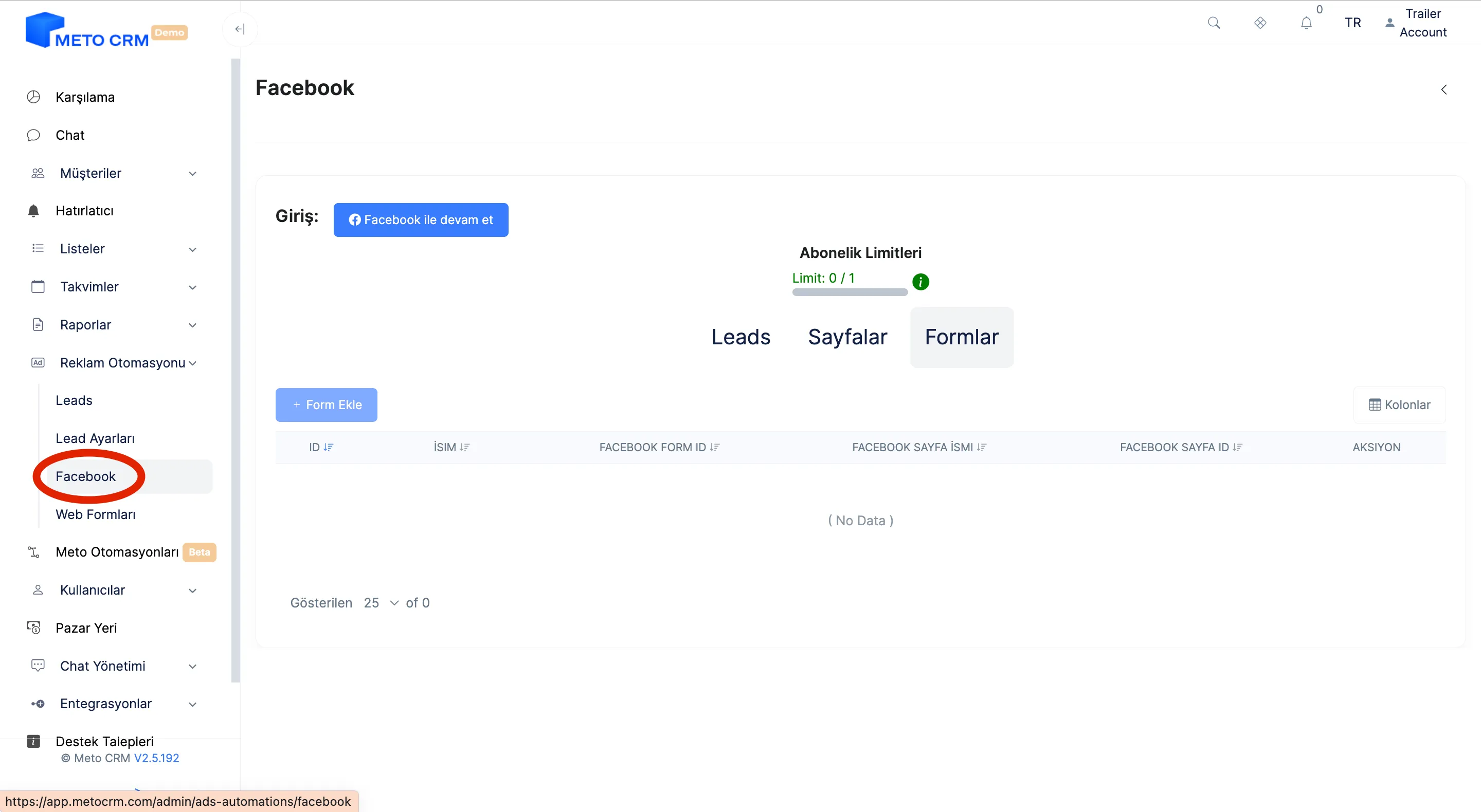Sort by Facebook Sayfa İsmi sort icon
The height and width of the screenshot is (812, 1481).
pos(981,447)
